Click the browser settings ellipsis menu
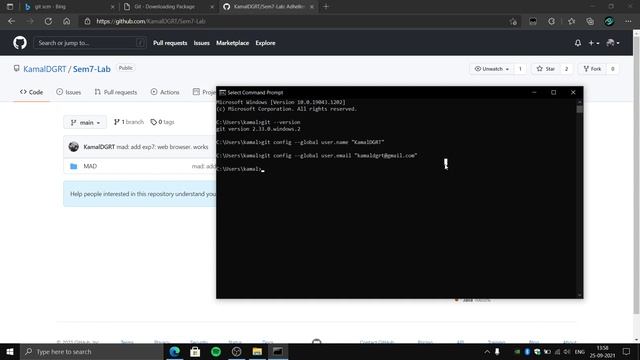 point(628,21)
